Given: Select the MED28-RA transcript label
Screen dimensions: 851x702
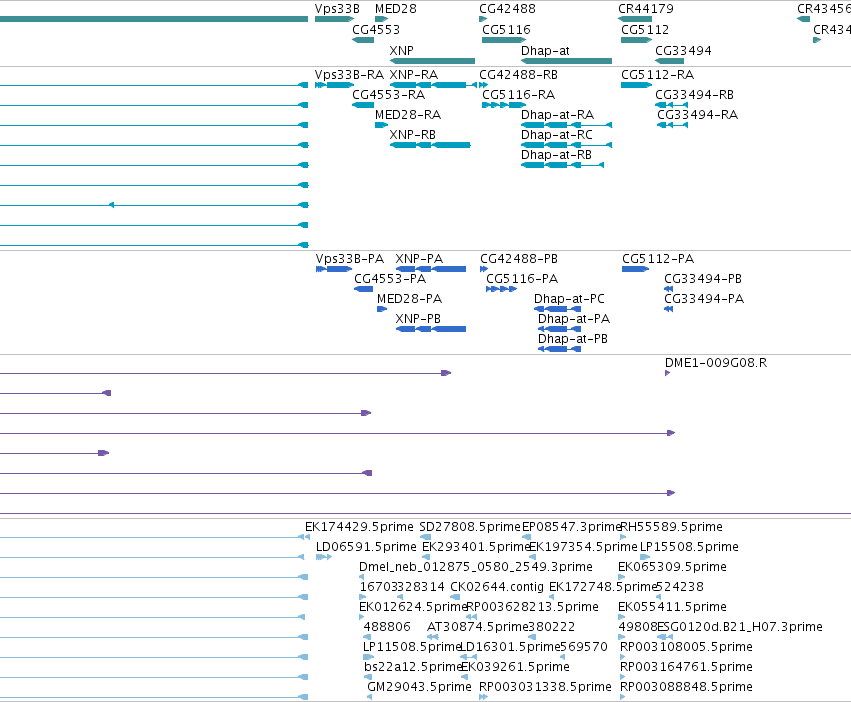Looking at the screenshot, I should pyautogui.click(x=408, y=115).
